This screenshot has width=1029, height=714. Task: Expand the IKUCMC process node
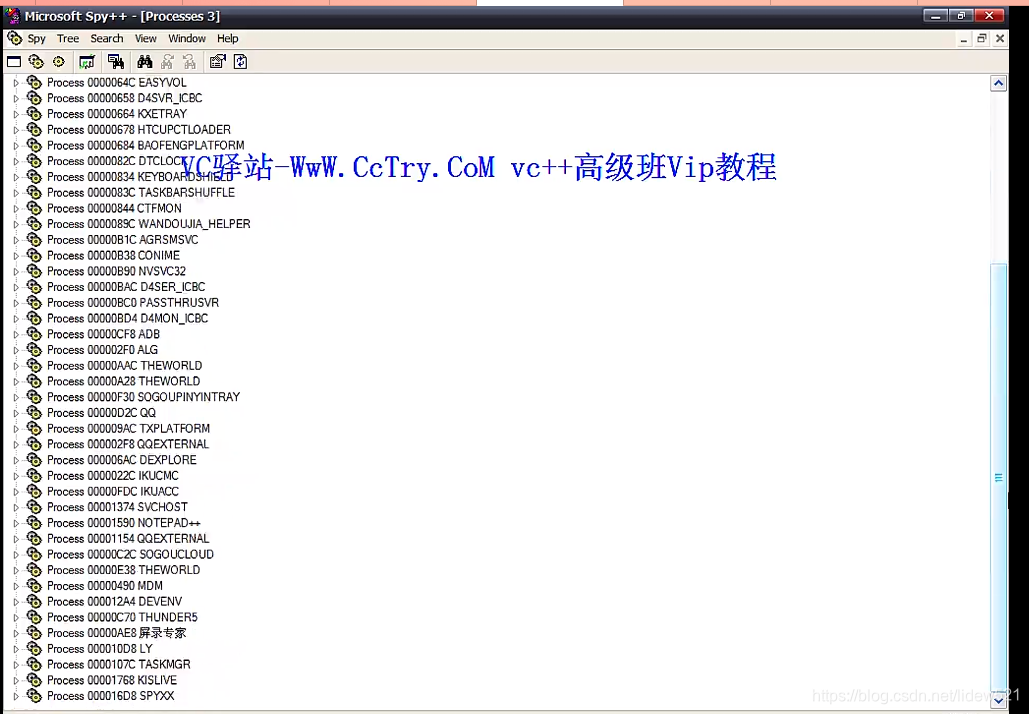point(16,476)
